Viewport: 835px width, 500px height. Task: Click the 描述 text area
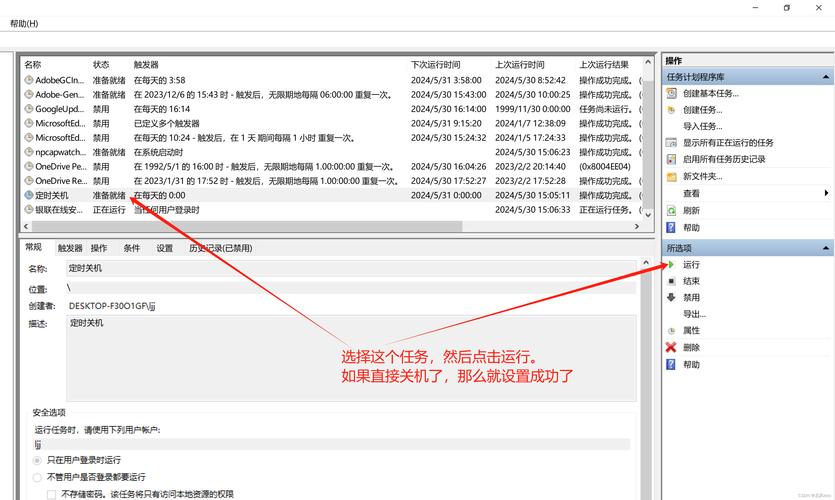(351, 358)
